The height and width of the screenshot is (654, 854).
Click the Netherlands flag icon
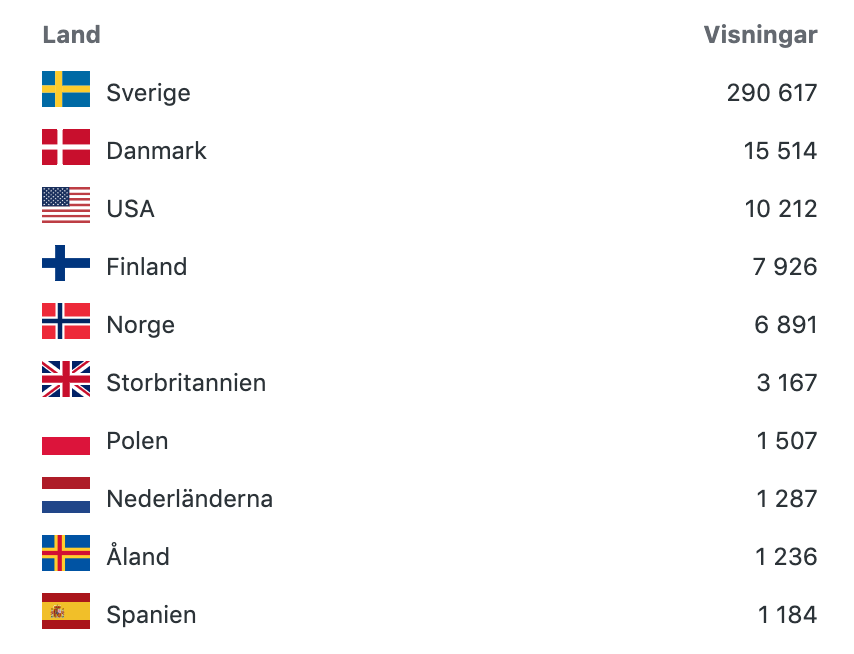pos(66,495)
